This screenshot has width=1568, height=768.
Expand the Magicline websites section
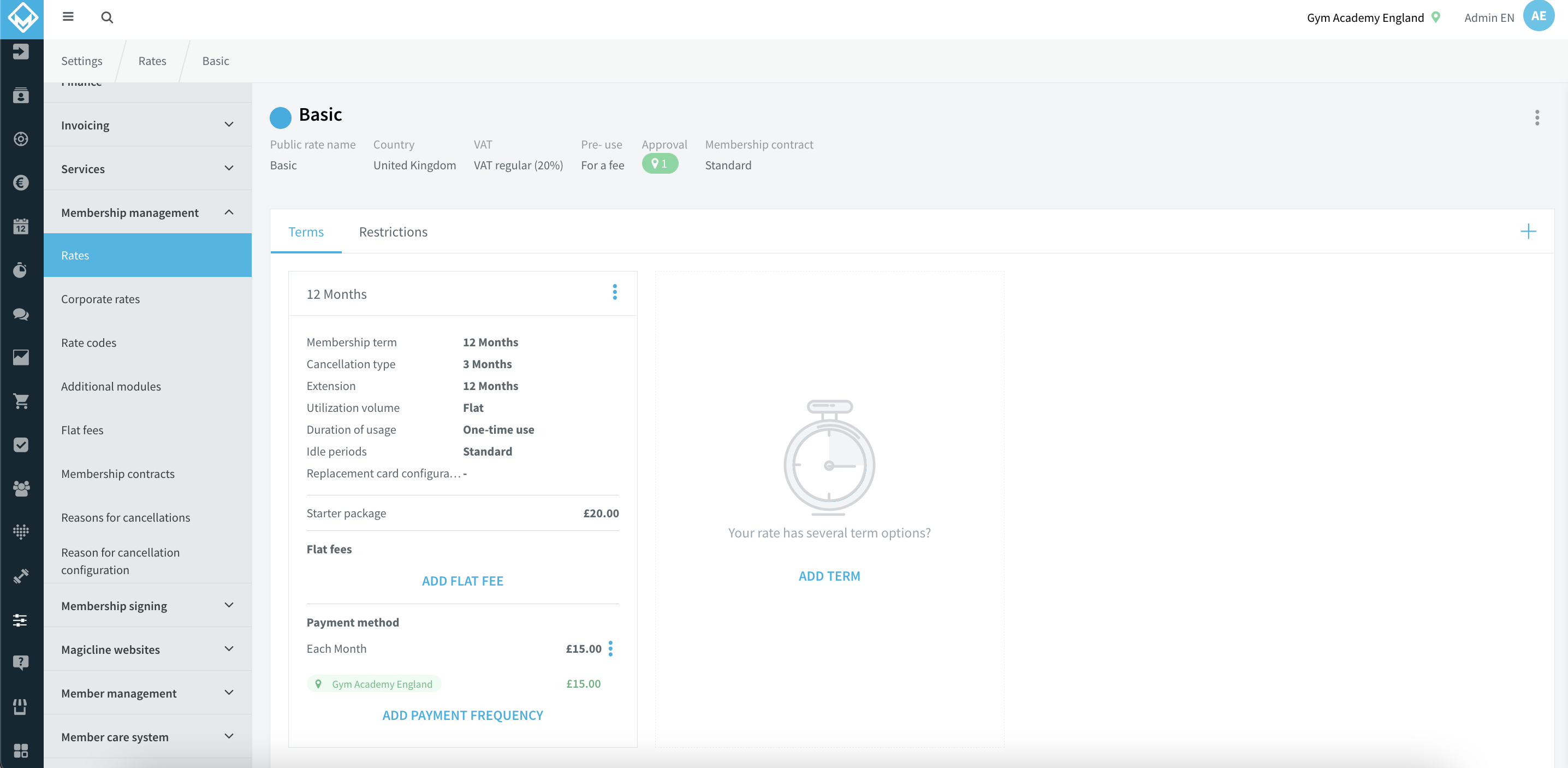tap(148, 649)
